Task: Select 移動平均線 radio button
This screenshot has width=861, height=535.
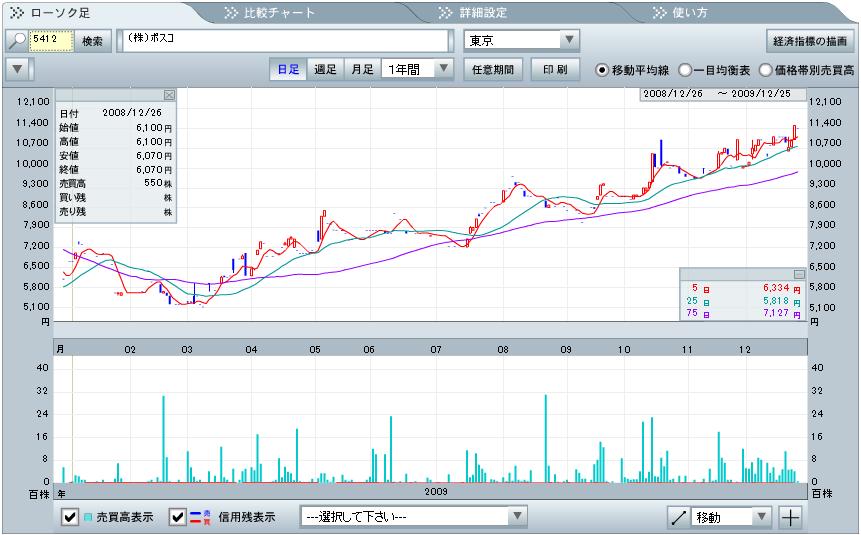Action: pos(602,70)
